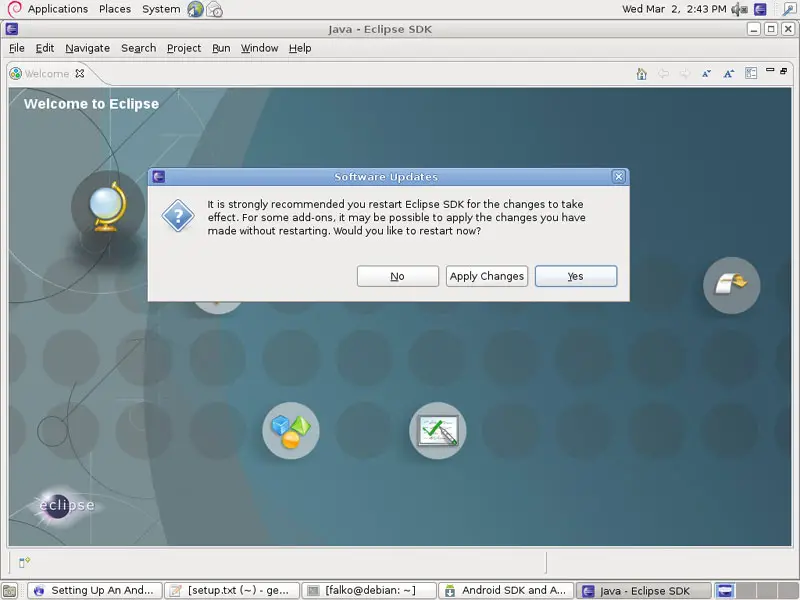Switch to setup.txt gedit taskbar window

coord(232,591)
